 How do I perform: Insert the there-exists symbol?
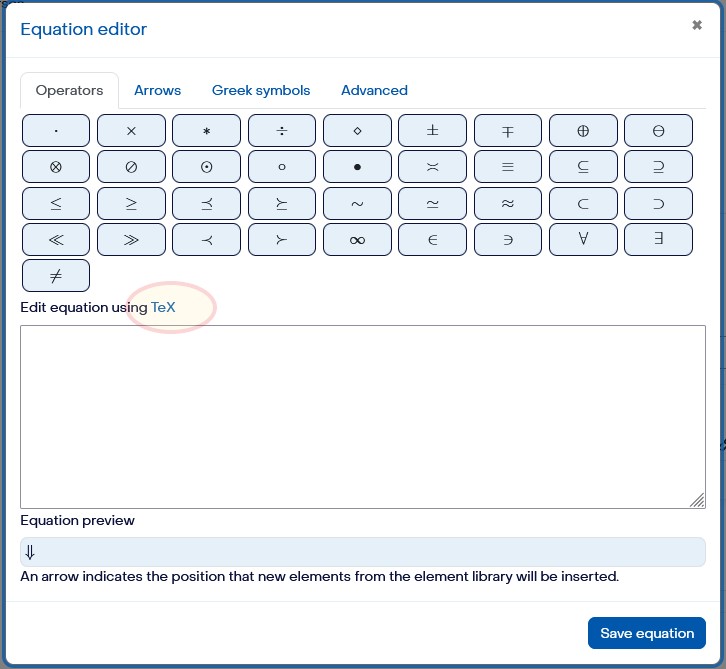coord(658,240)
